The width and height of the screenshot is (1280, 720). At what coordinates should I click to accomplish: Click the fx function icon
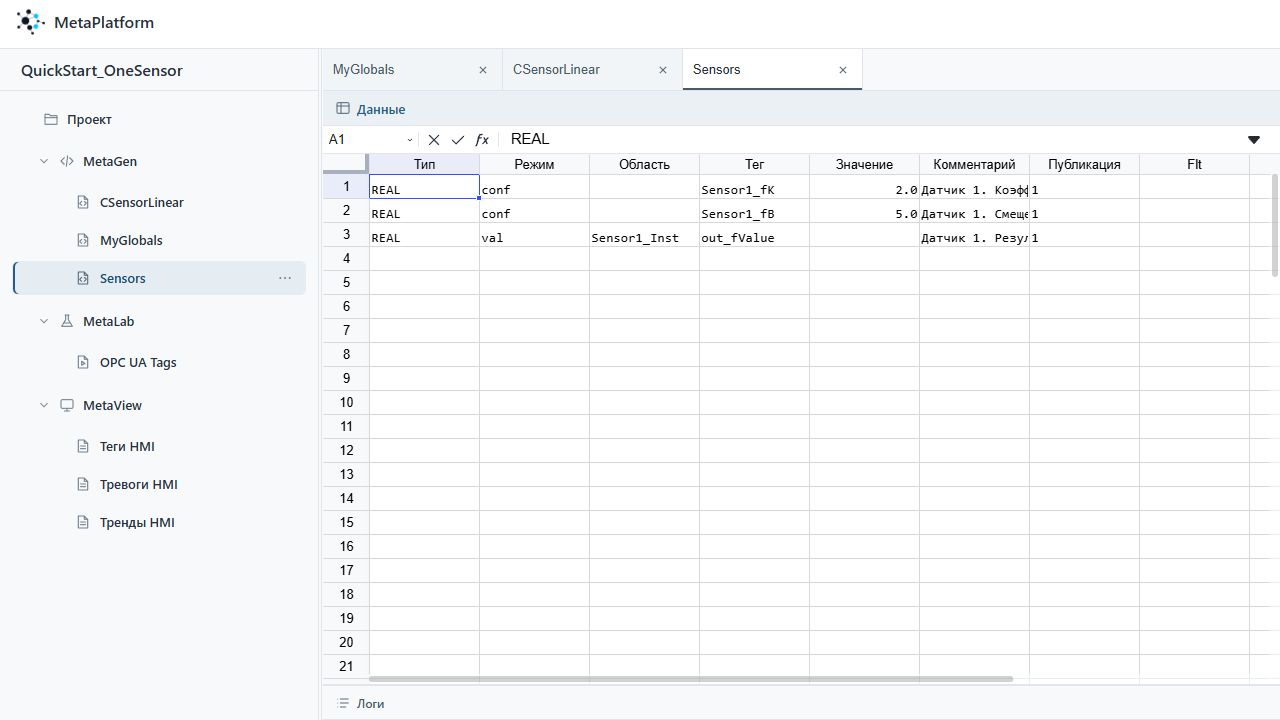click(x=482, y=140)
